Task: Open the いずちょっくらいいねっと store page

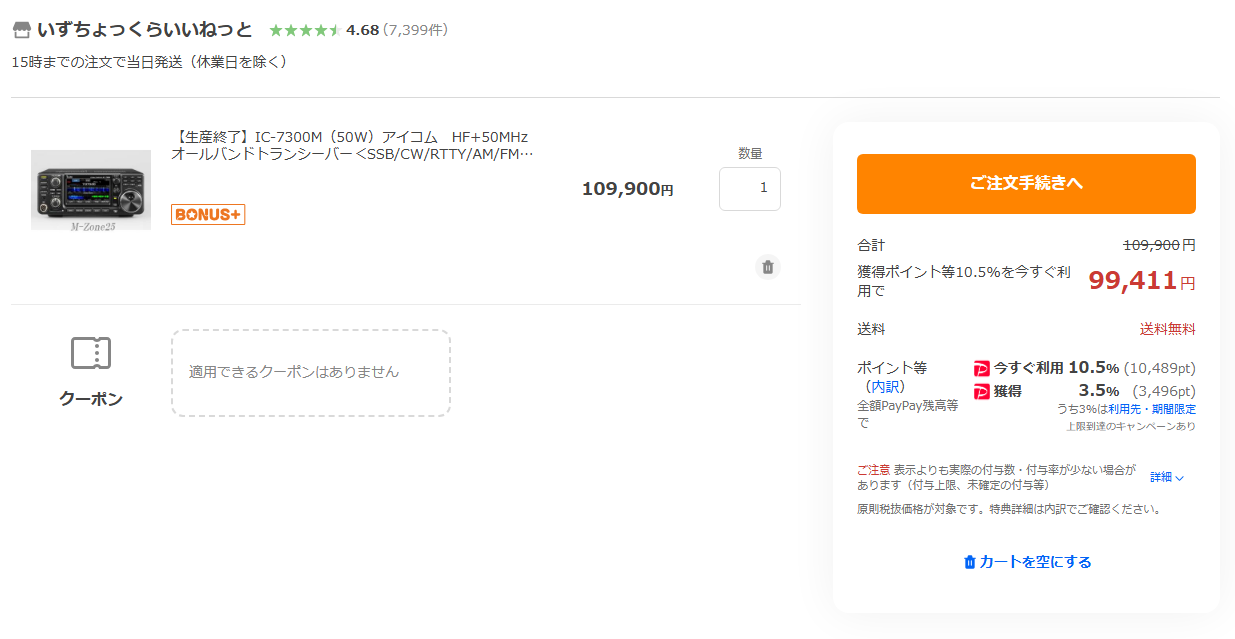Action: pos(144,30)
